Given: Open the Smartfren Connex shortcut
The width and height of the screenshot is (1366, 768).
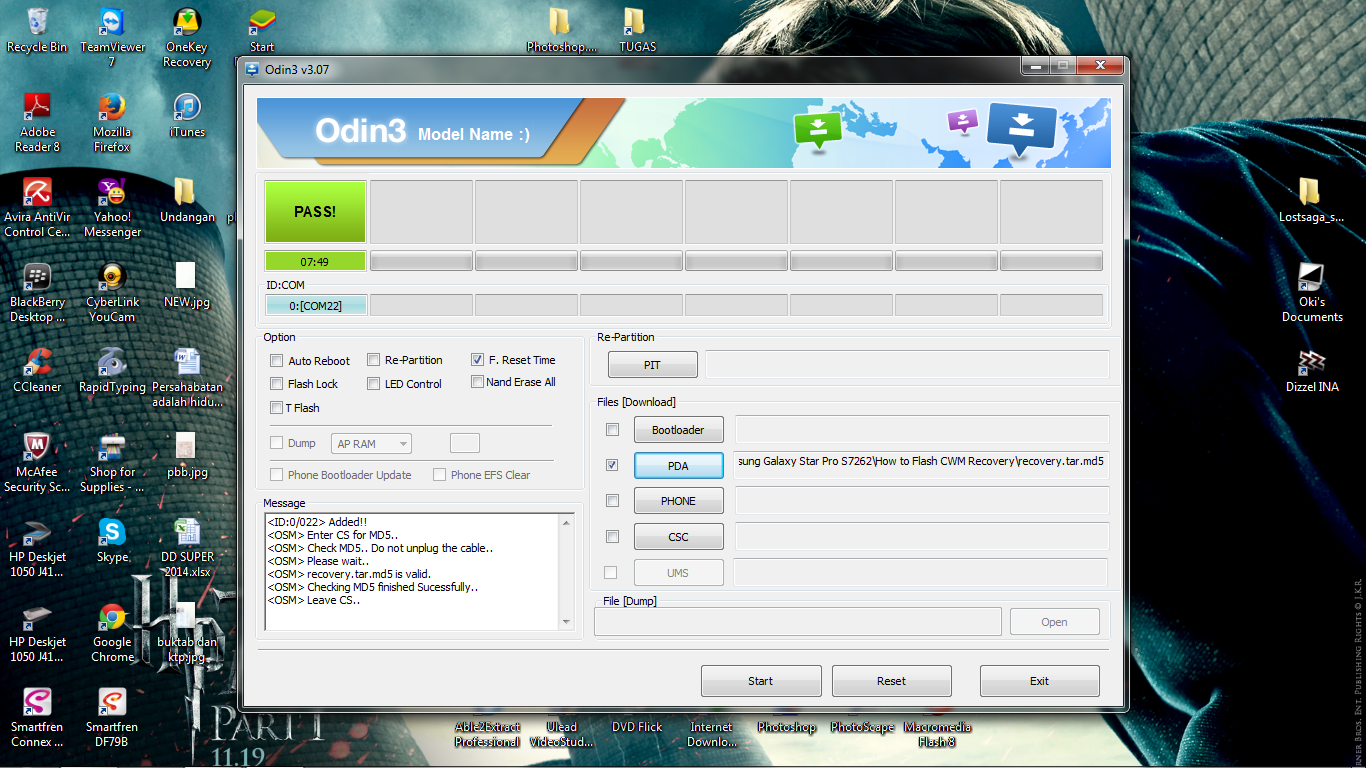Looking at the screenshot, I should click(x=37, y=717).
